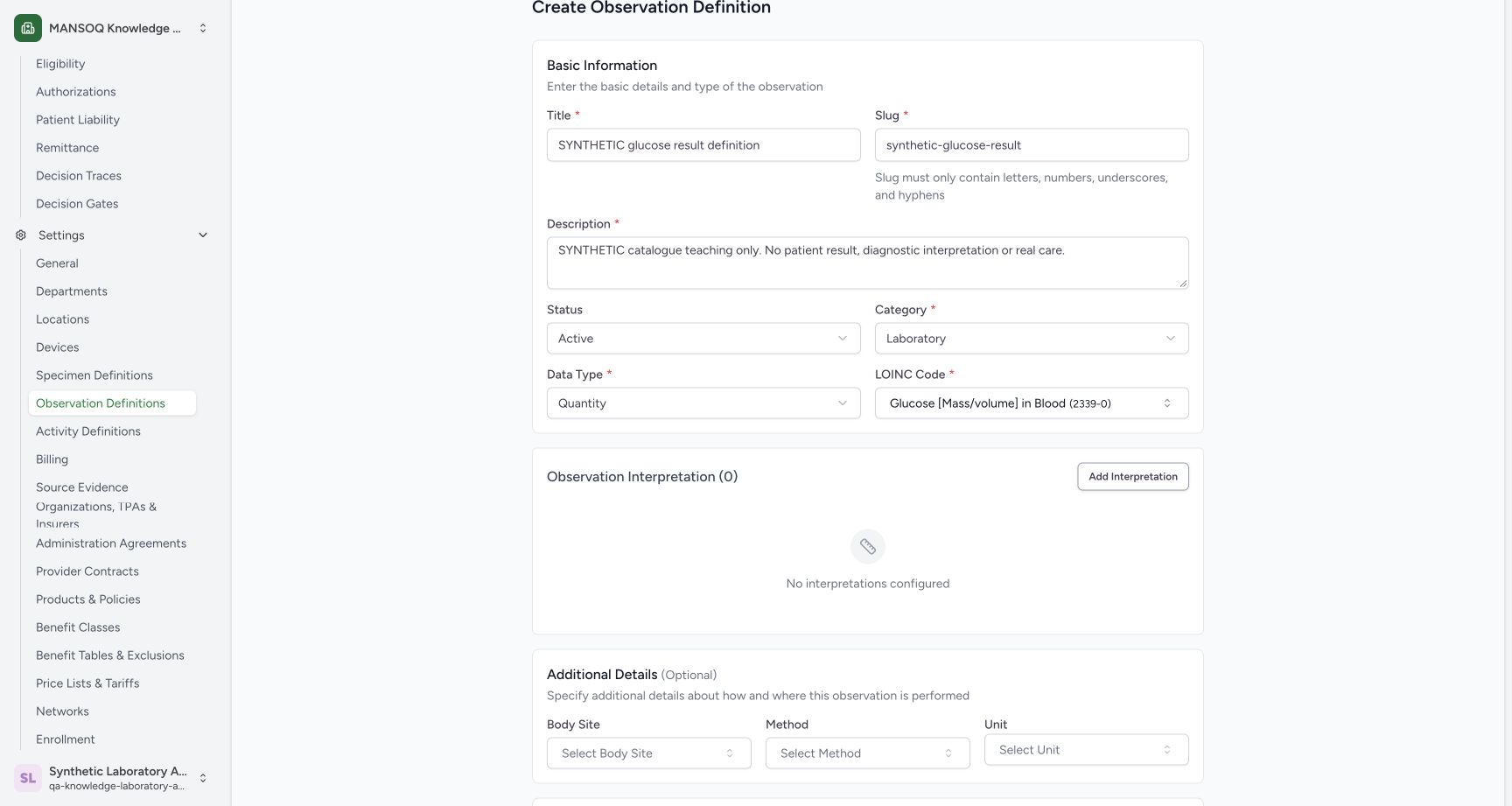Screen dimensions: 1512x806
Task: Navigate to Remittance
Action: point(67,148)
